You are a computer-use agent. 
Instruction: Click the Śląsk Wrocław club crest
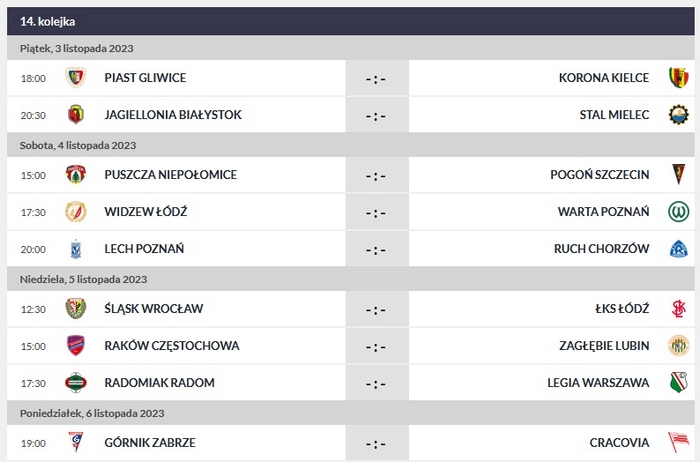point(75,309)
